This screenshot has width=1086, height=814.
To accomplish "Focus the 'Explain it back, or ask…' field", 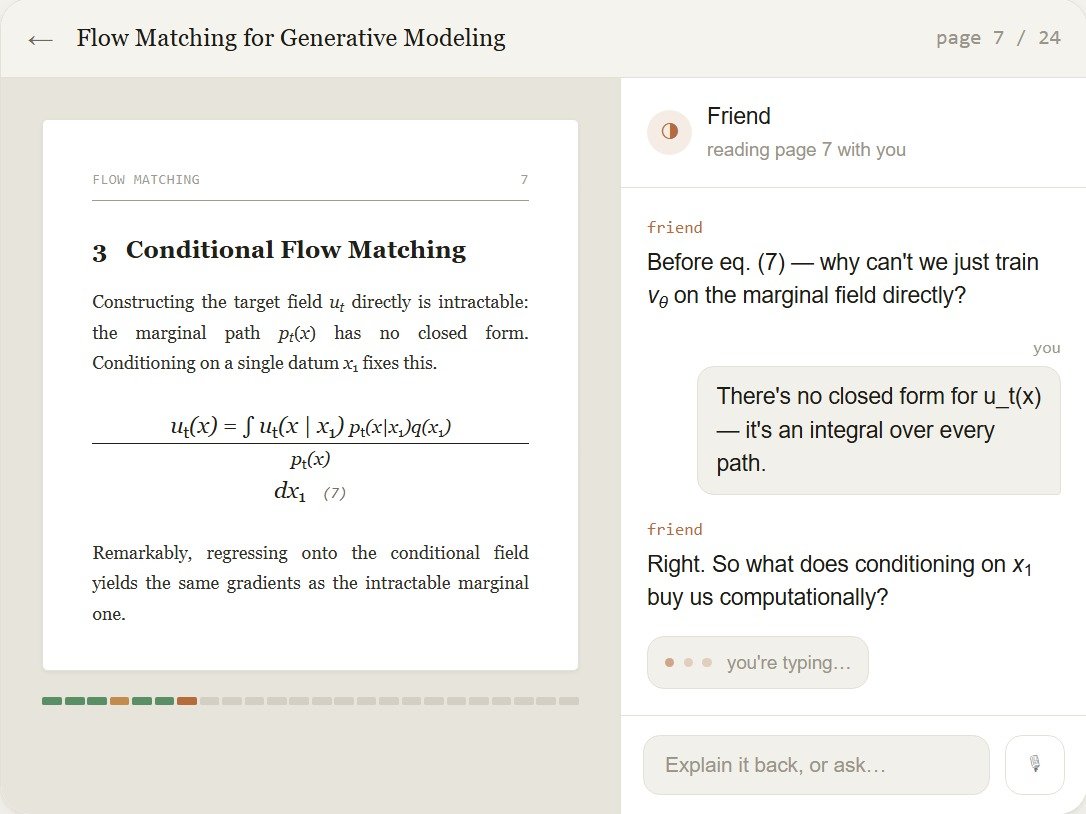I will (816, 765).
